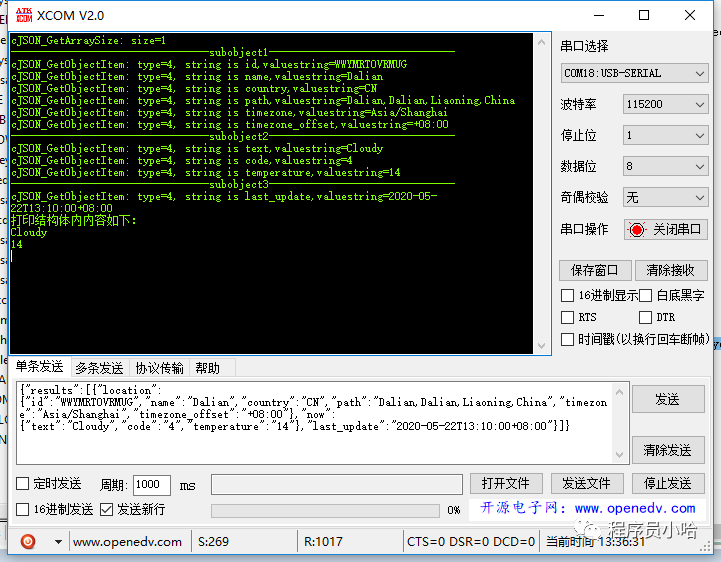Open the small arrow menu in status bar

point(58,541)
